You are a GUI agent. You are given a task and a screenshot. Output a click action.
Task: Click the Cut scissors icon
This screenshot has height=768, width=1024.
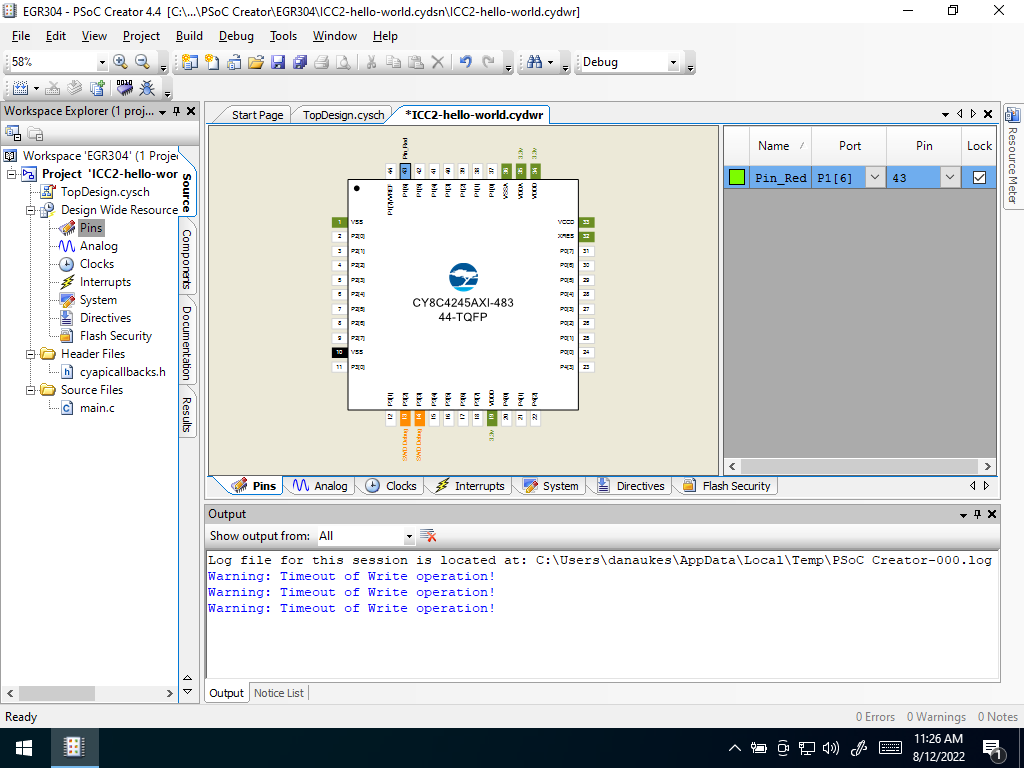[x=371, y=62]
